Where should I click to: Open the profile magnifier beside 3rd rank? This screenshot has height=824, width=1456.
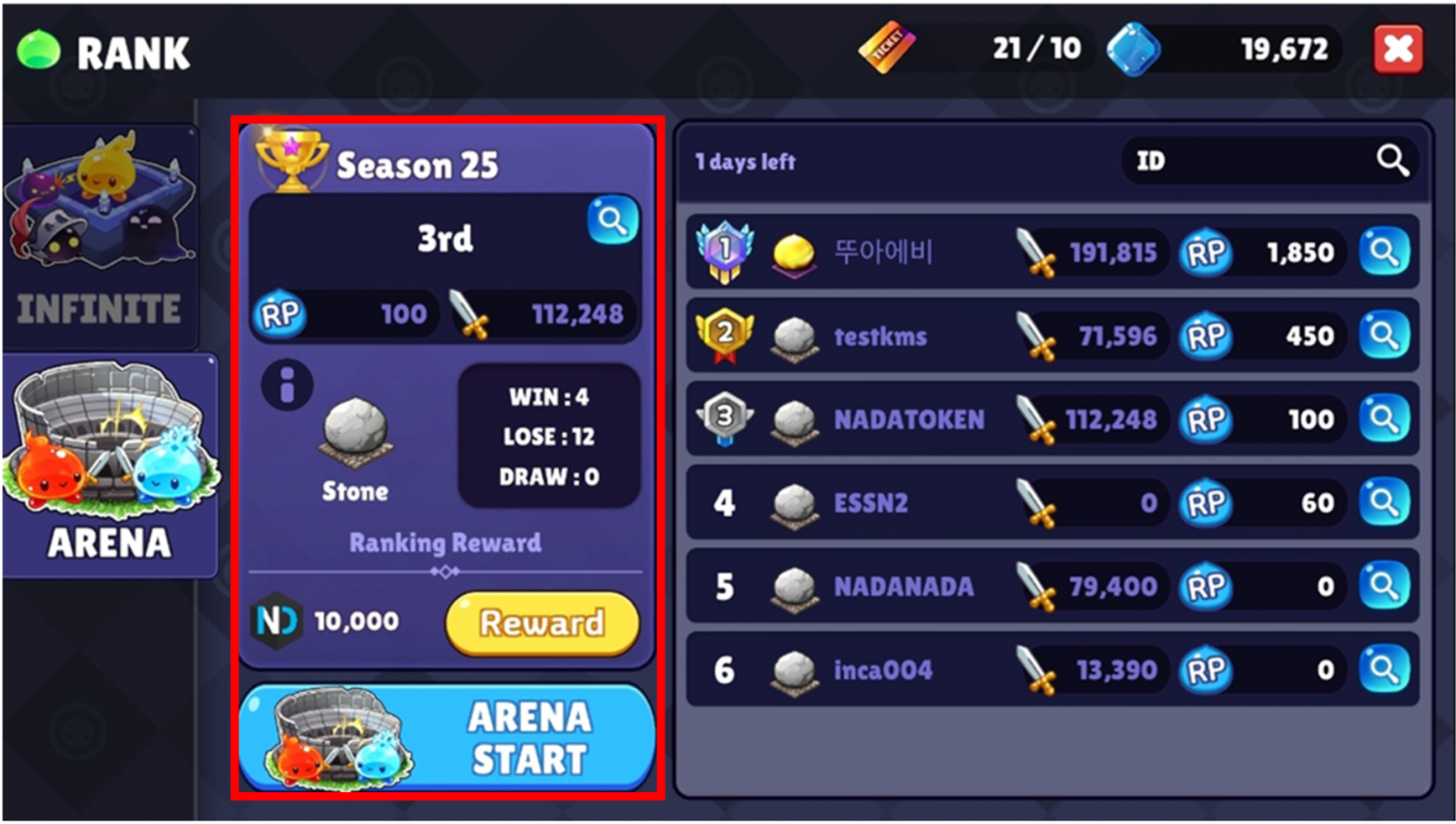click(x=612, y=220)
